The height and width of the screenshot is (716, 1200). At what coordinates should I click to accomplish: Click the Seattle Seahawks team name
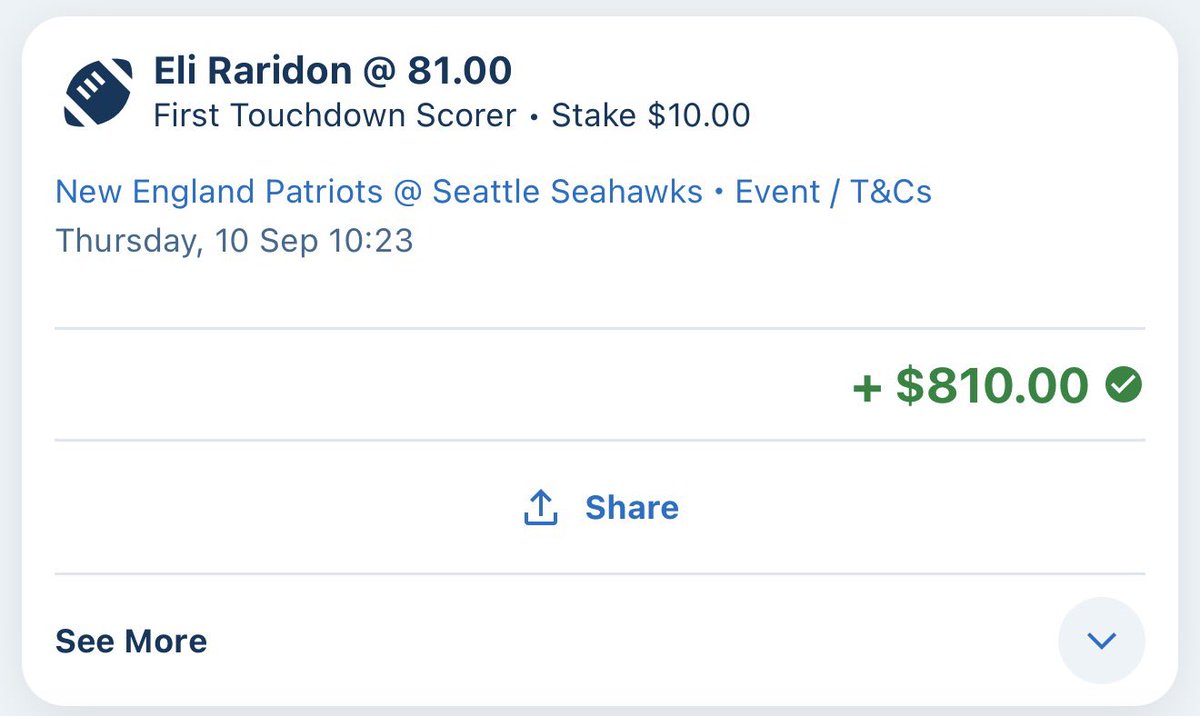click(567, 192)
